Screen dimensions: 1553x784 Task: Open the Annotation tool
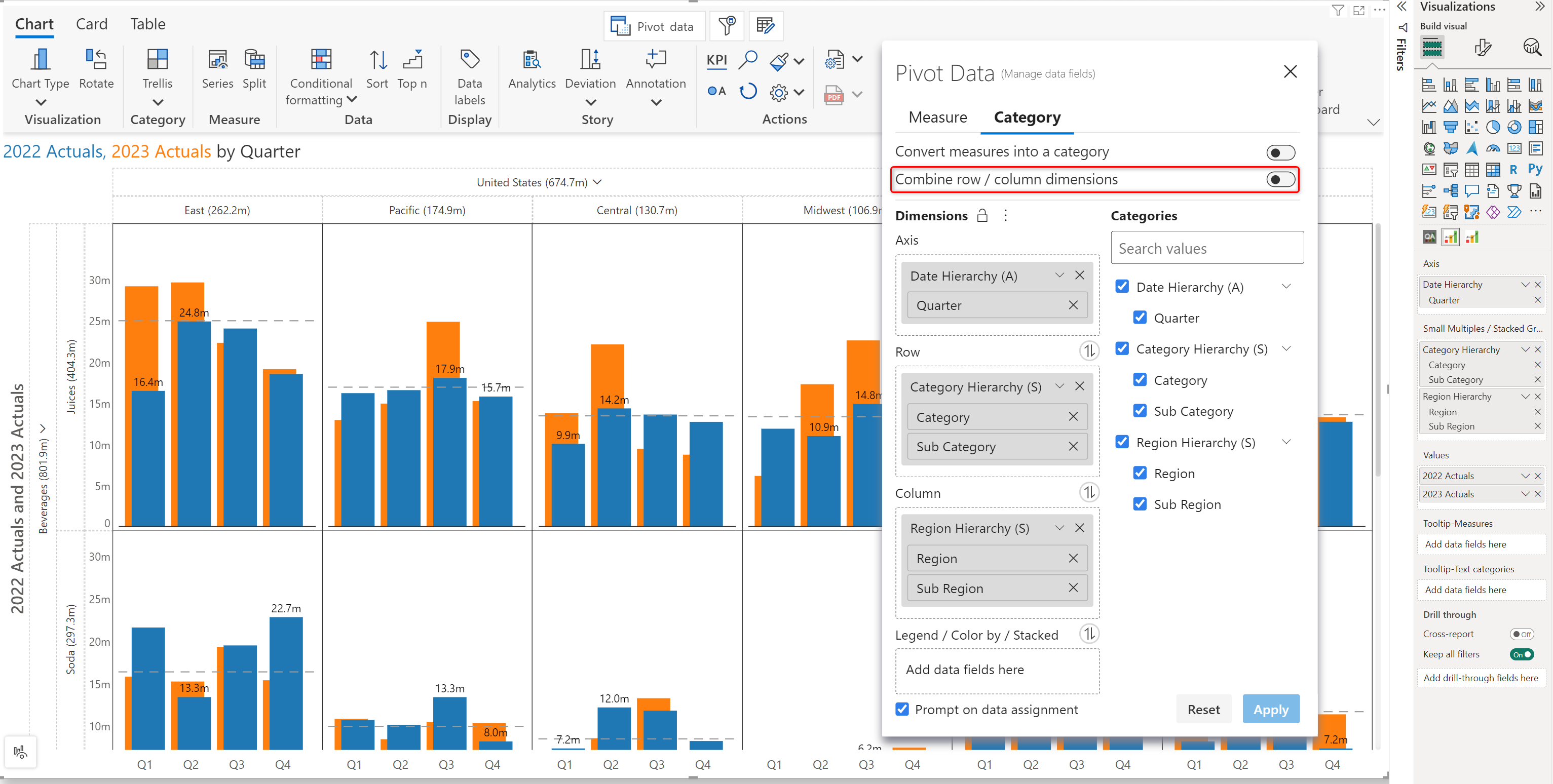point(655,76)
